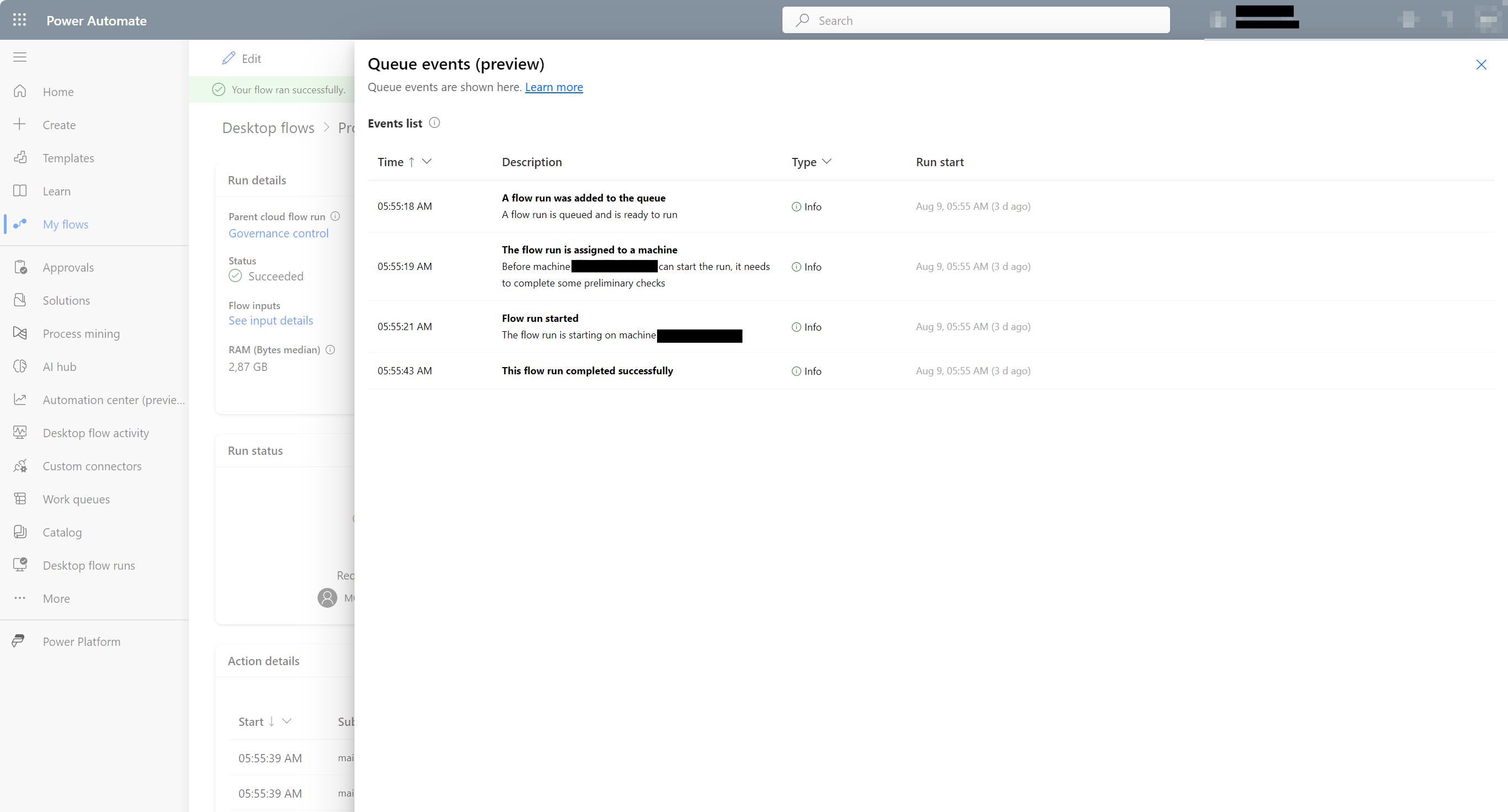Click the AI hub icon
This screenshot has height=812, width=1508.
pos(21,366)
